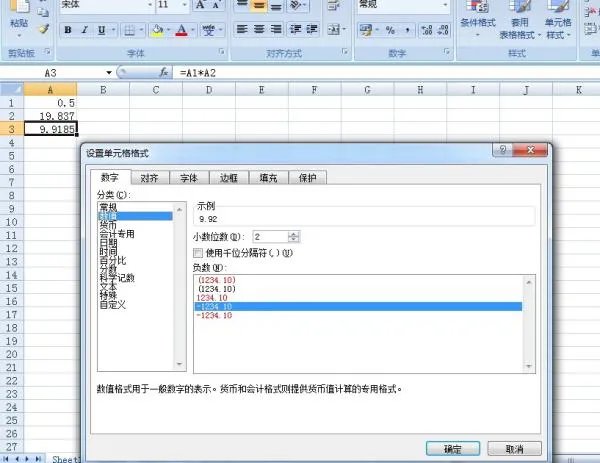This screenshot has height=463, width=600.
Task: Decrease indent in alignment group
Action: pyautogui.click(x=295, y=29)
